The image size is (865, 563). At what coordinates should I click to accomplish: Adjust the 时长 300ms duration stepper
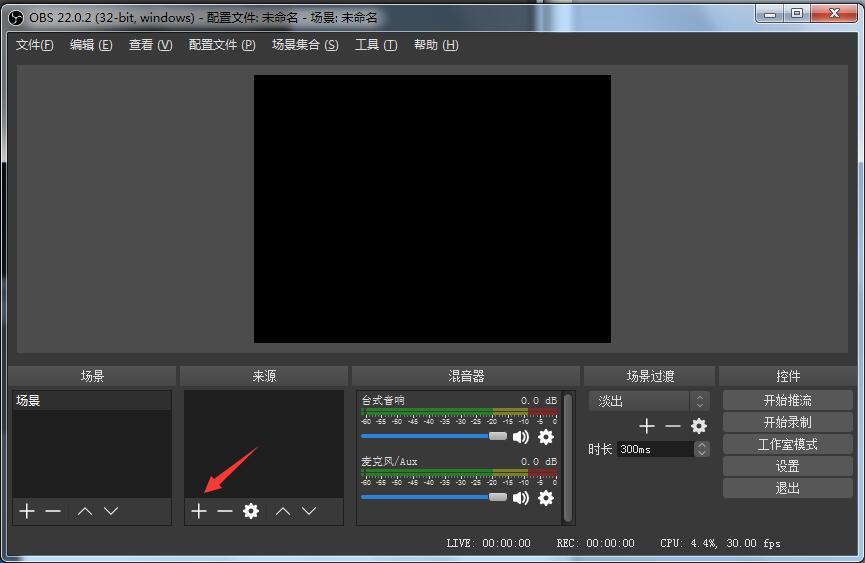pos(702,449)
